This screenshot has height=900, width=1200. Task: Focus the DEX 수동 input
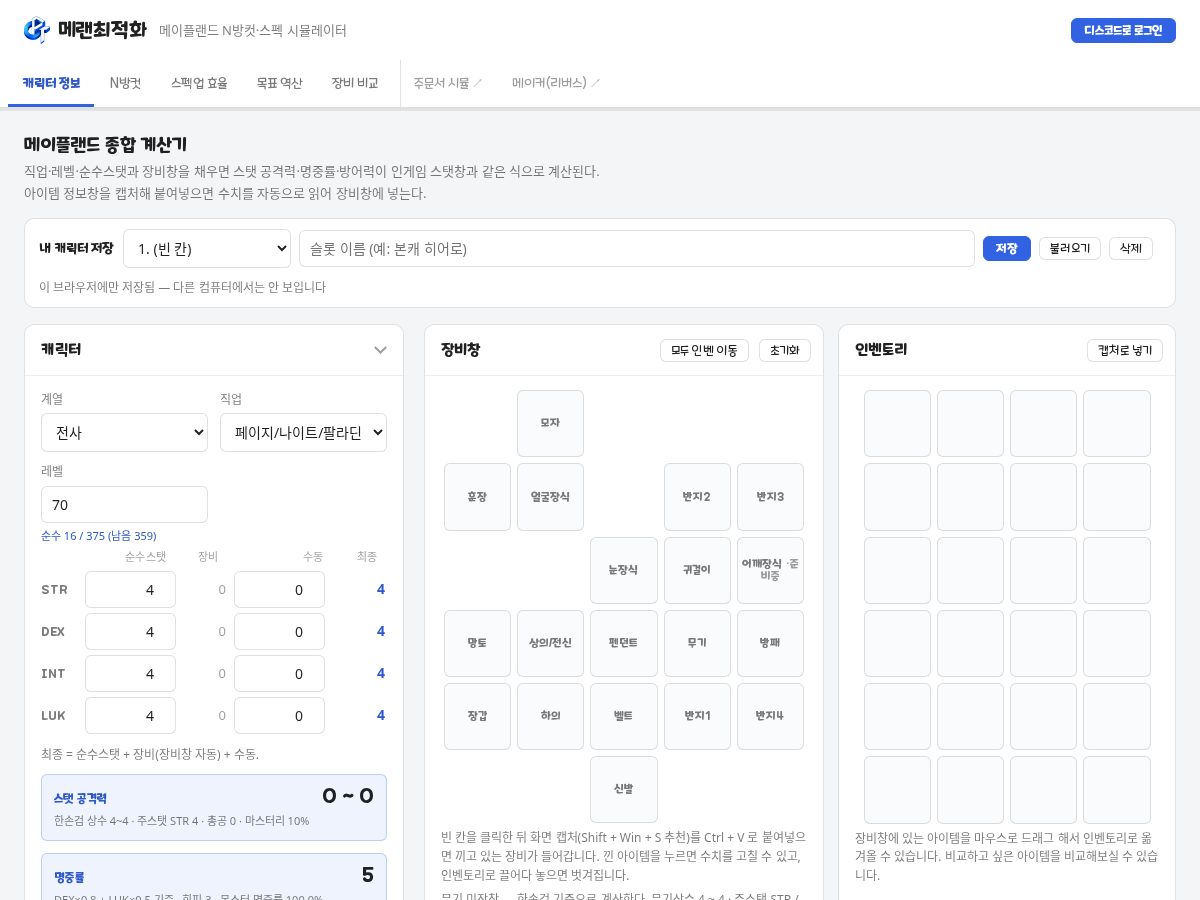[279, 632]
